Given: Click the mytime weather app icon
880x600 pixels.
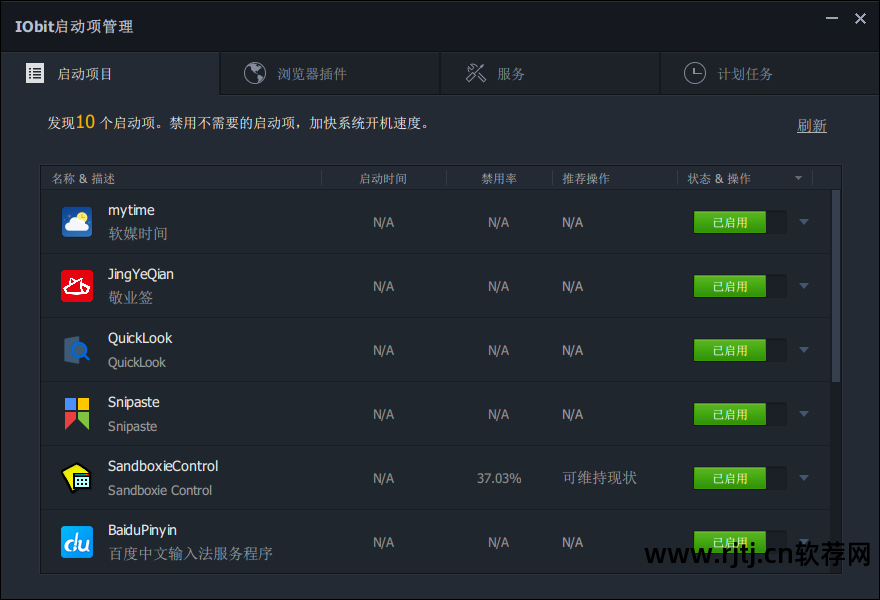Looking at the screenshot, I should 77,221.
